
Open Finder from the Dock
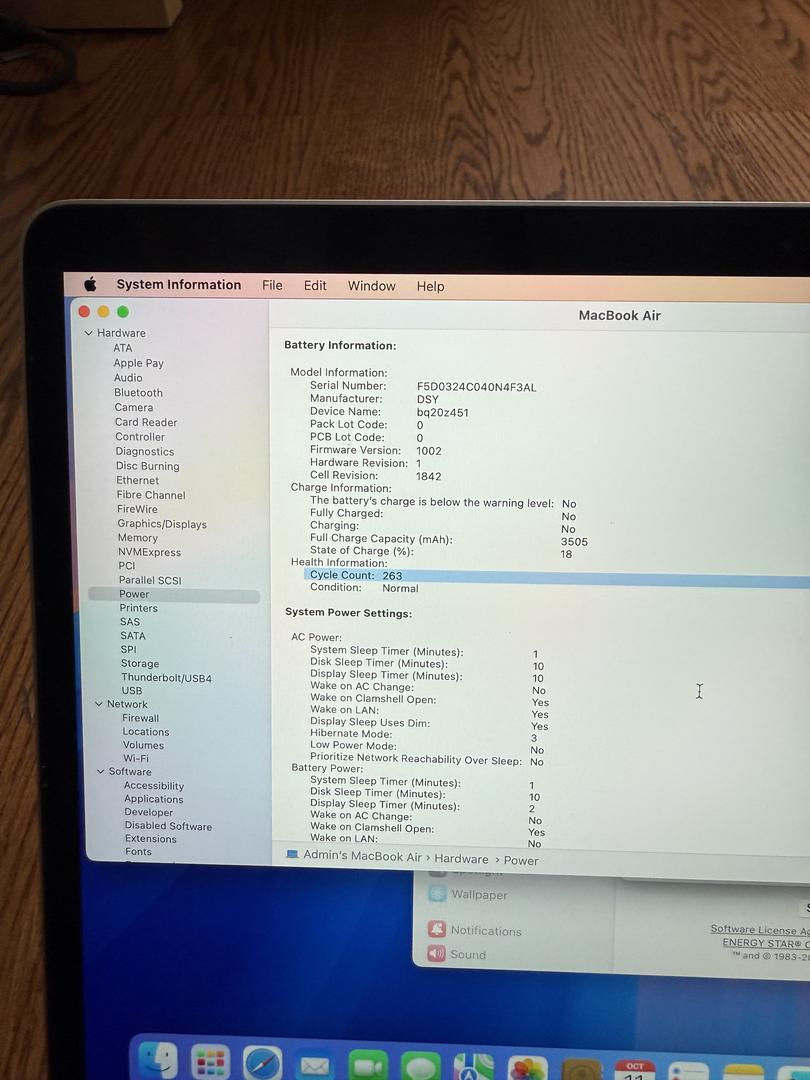tap(158, 1062)
